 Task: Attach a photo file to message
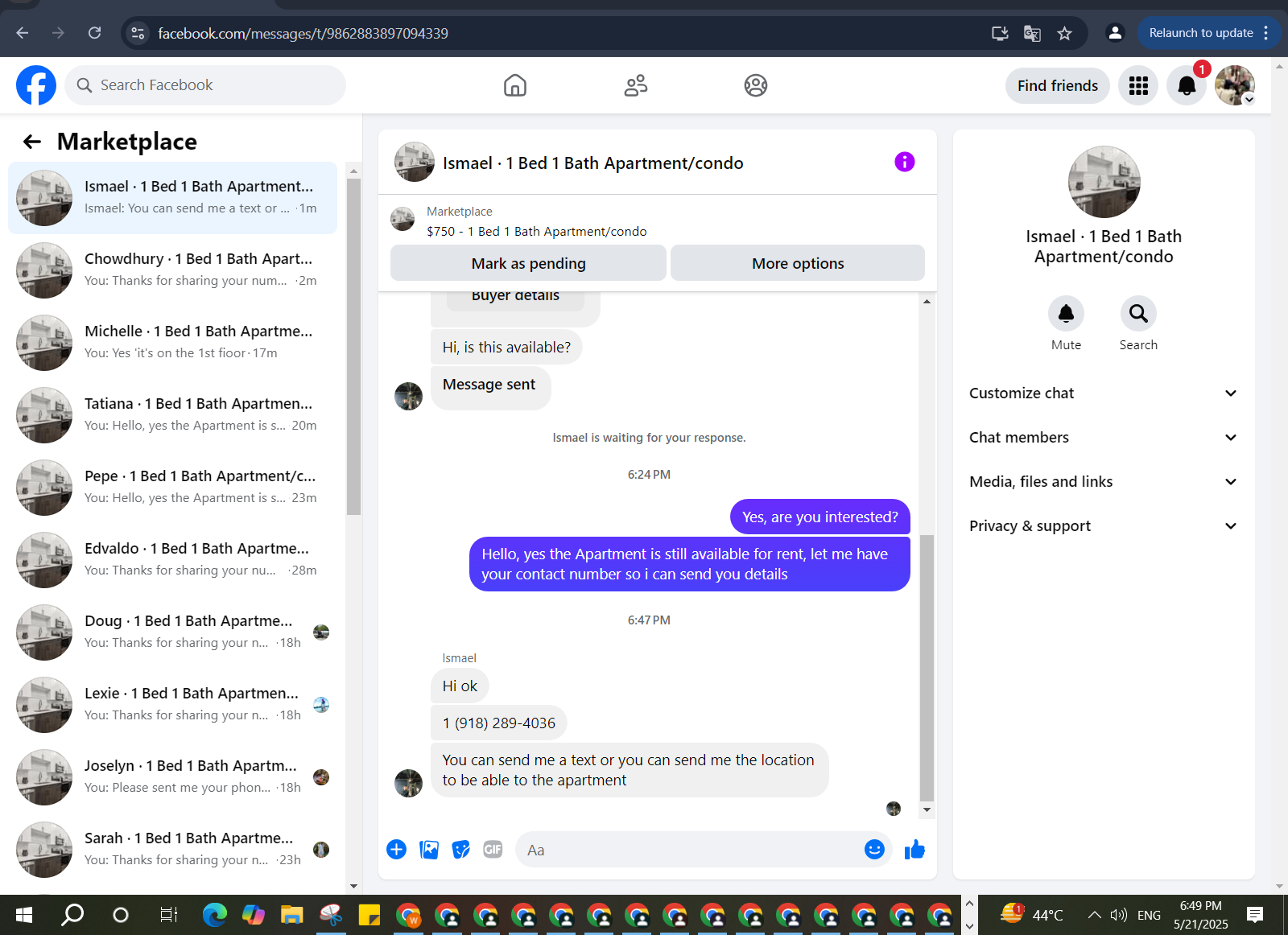click(x=429, y=850)
